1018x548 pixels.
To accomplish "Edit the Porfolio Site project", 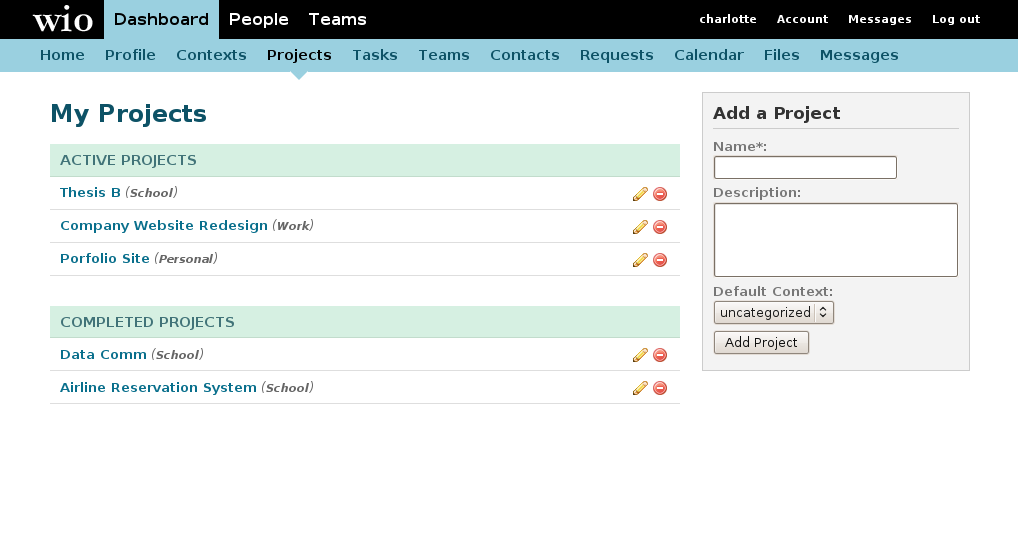I will (640, 260).
